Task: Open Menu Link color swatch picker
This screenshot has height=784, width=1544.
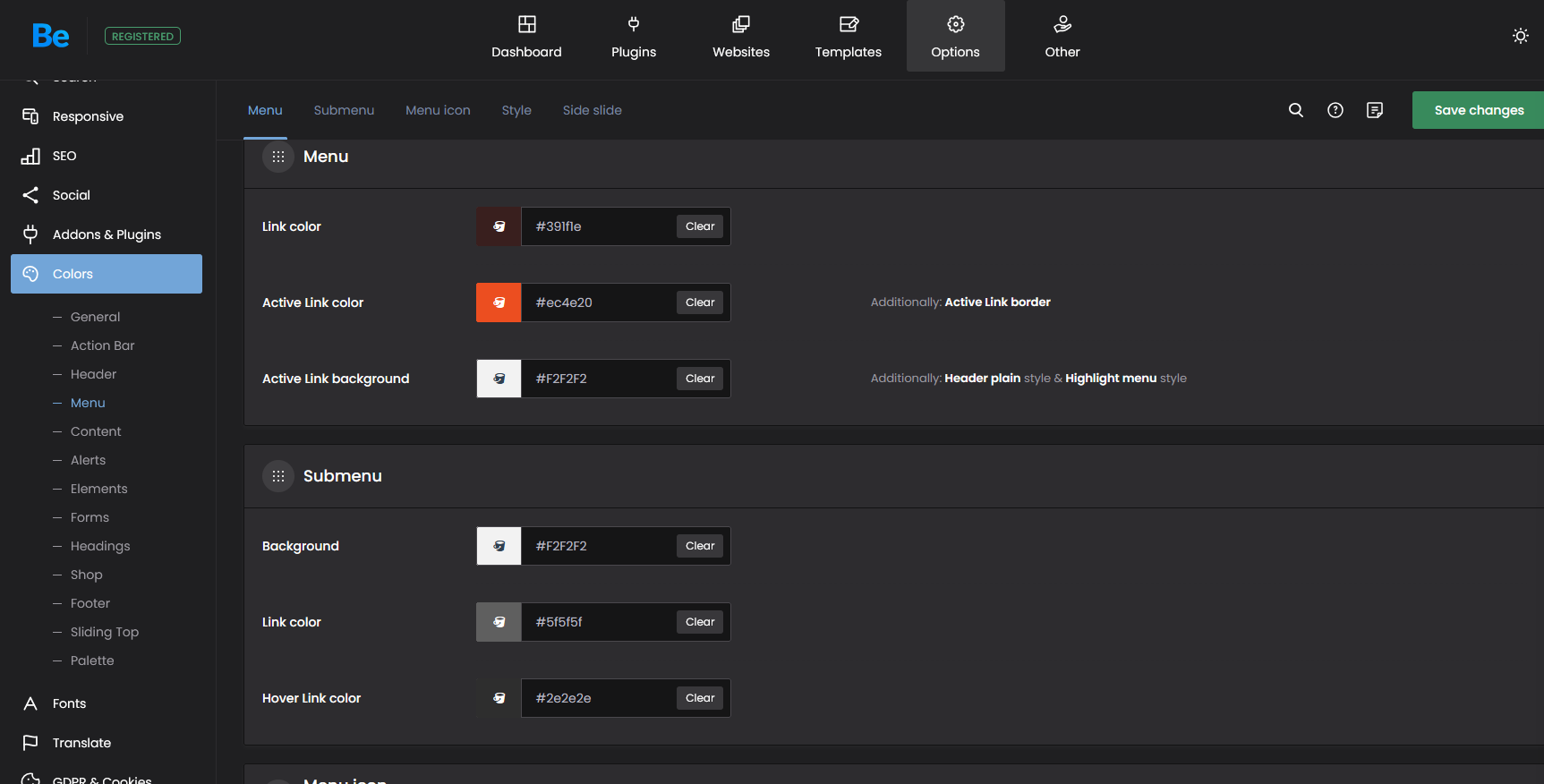Action: coord(499,226)
